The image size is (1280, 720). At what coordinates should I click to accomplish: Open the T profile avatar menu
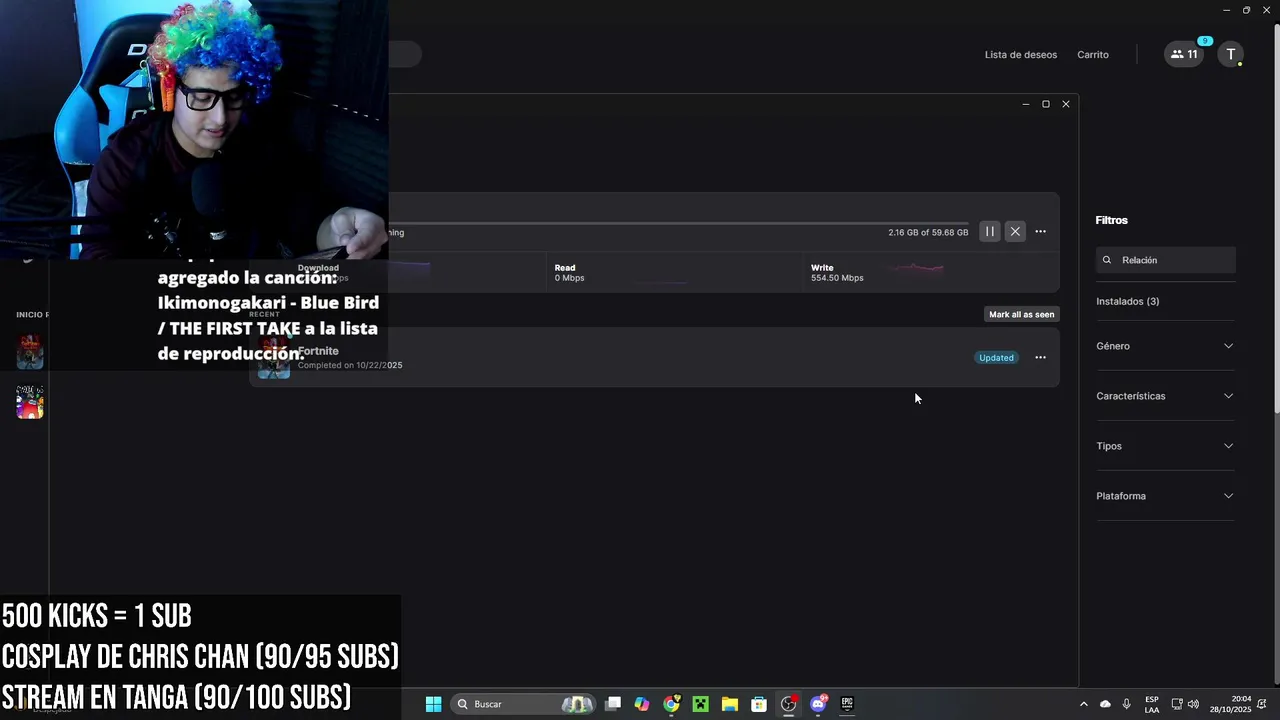click(x=1231, y=54)
